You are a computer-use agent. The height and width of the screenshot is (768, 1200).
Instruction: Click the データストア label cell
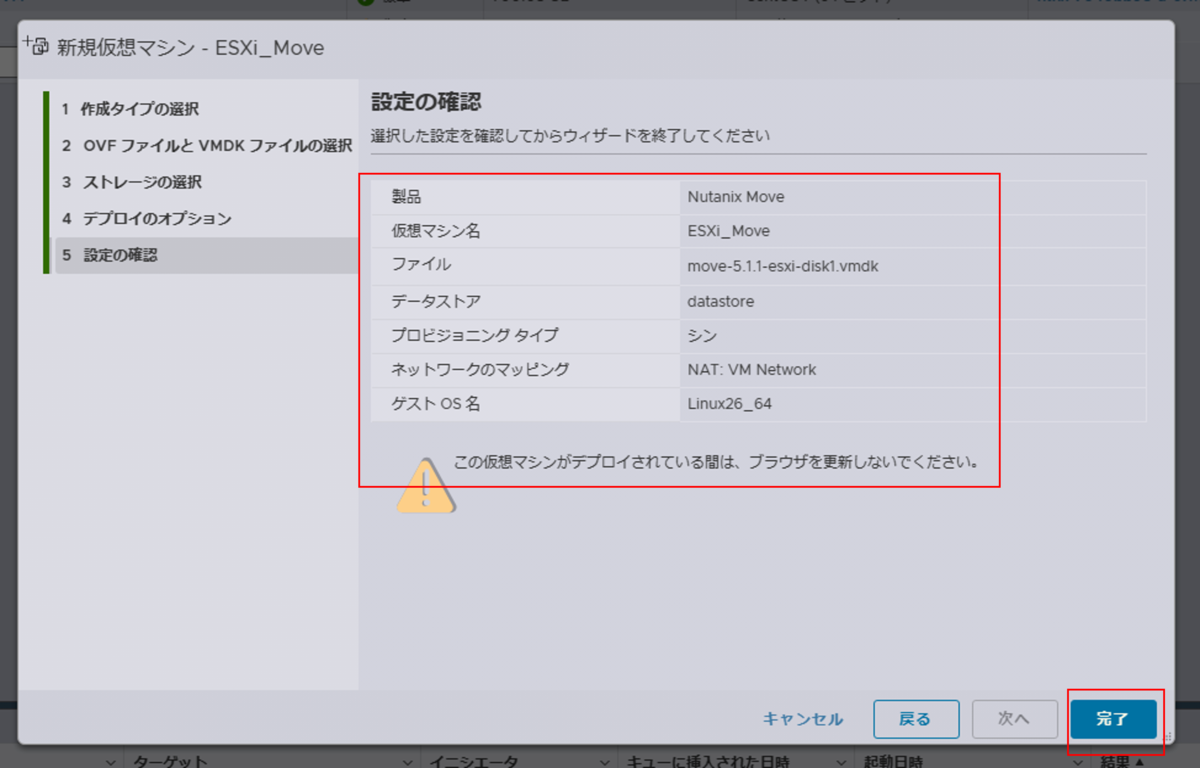525,301
